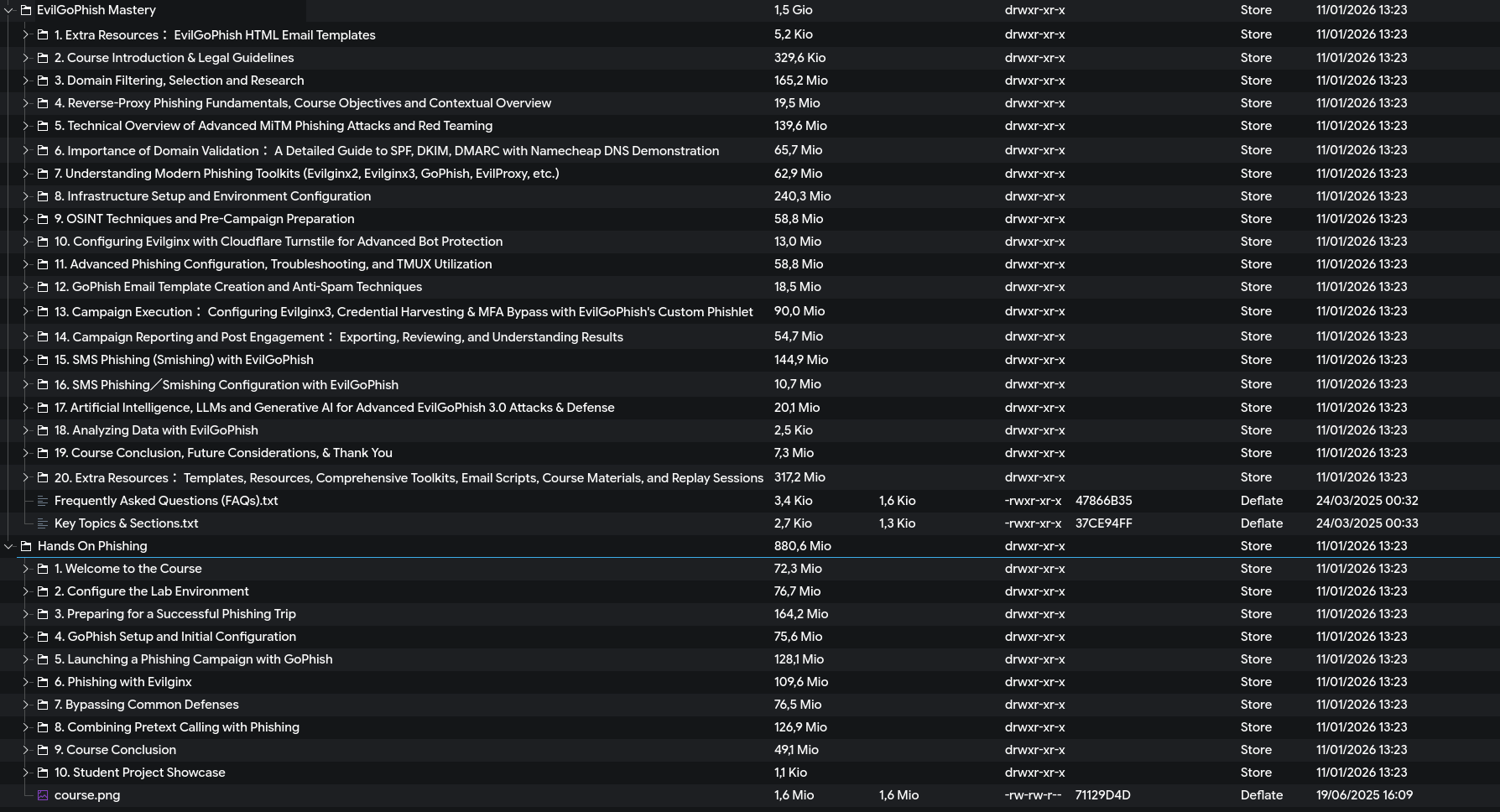
Task: Expand the Phishing with Evilginx folder
Action: pyautogui.click(x=25, y=682)
